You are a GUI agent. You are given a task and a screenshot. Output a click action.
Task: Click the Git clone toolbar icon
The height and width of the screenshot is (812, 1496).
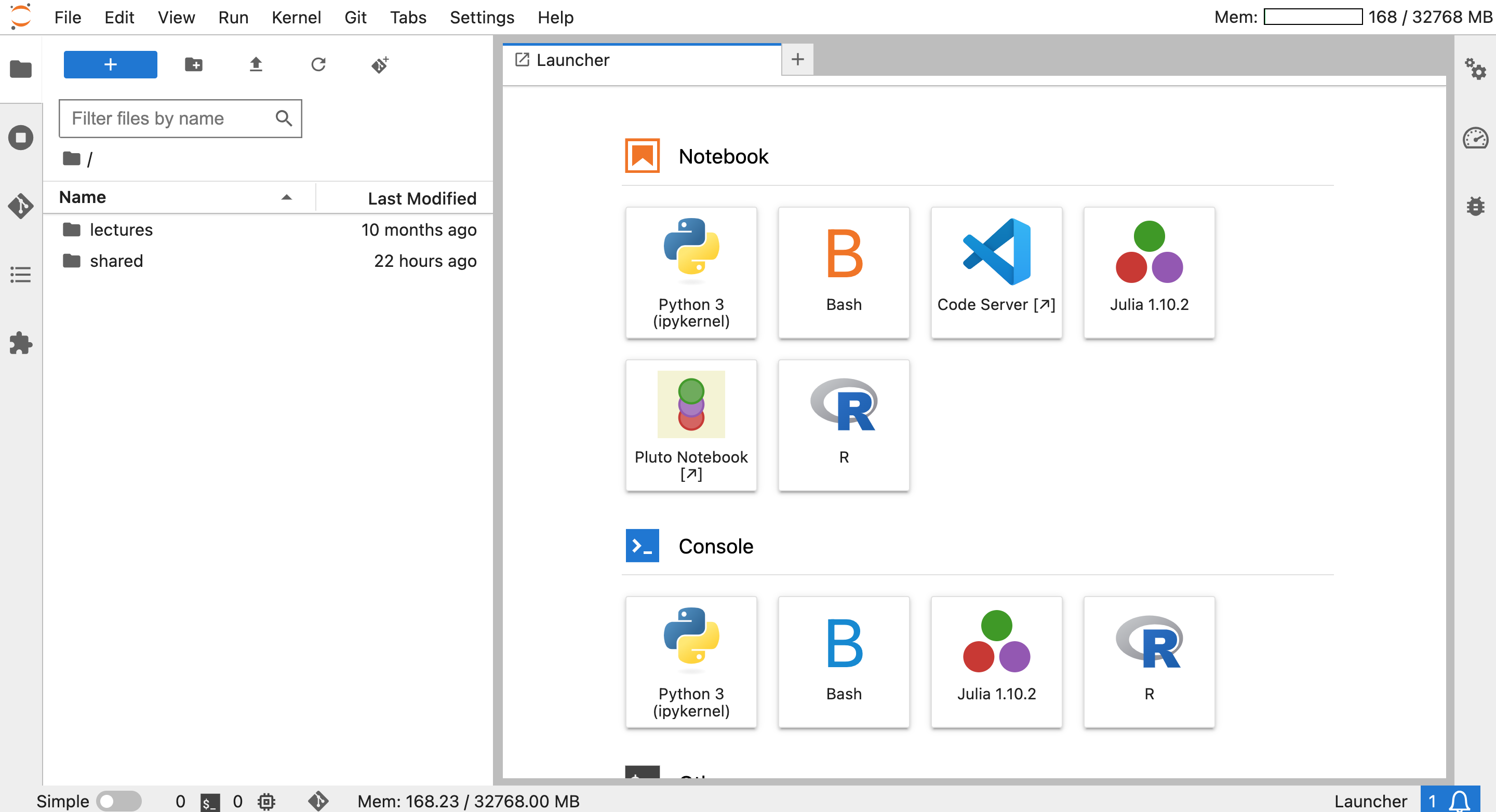pos(380,64)
